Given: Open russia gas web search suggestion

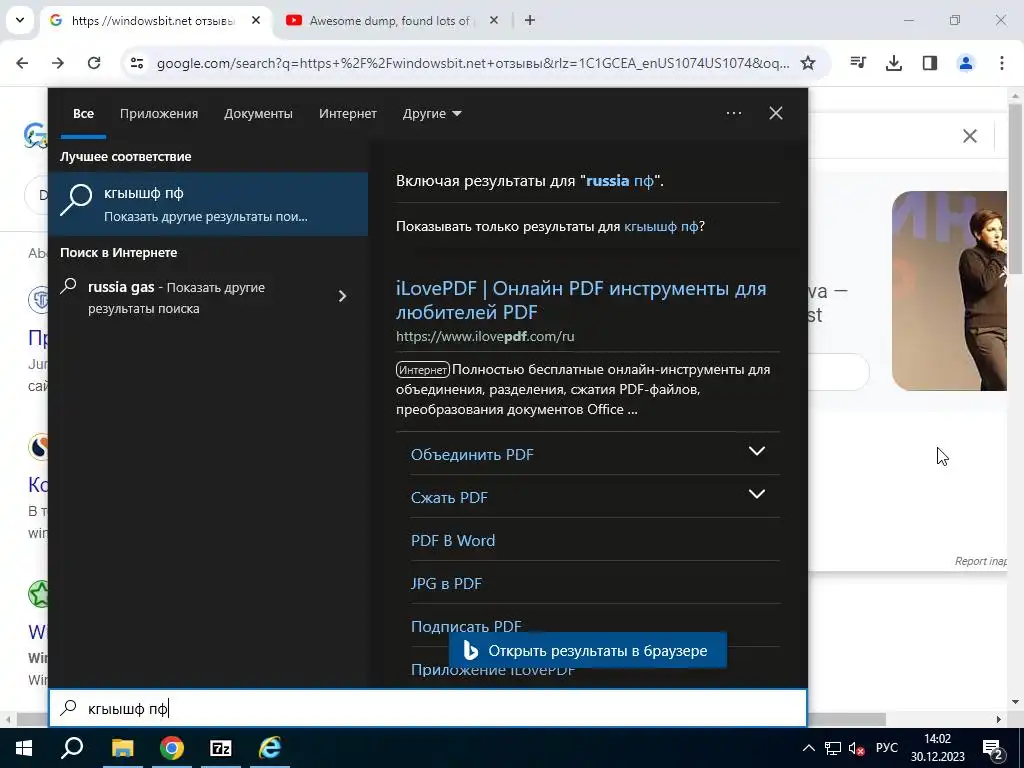Looking at the screenshot, I should (x=196, y=297).
